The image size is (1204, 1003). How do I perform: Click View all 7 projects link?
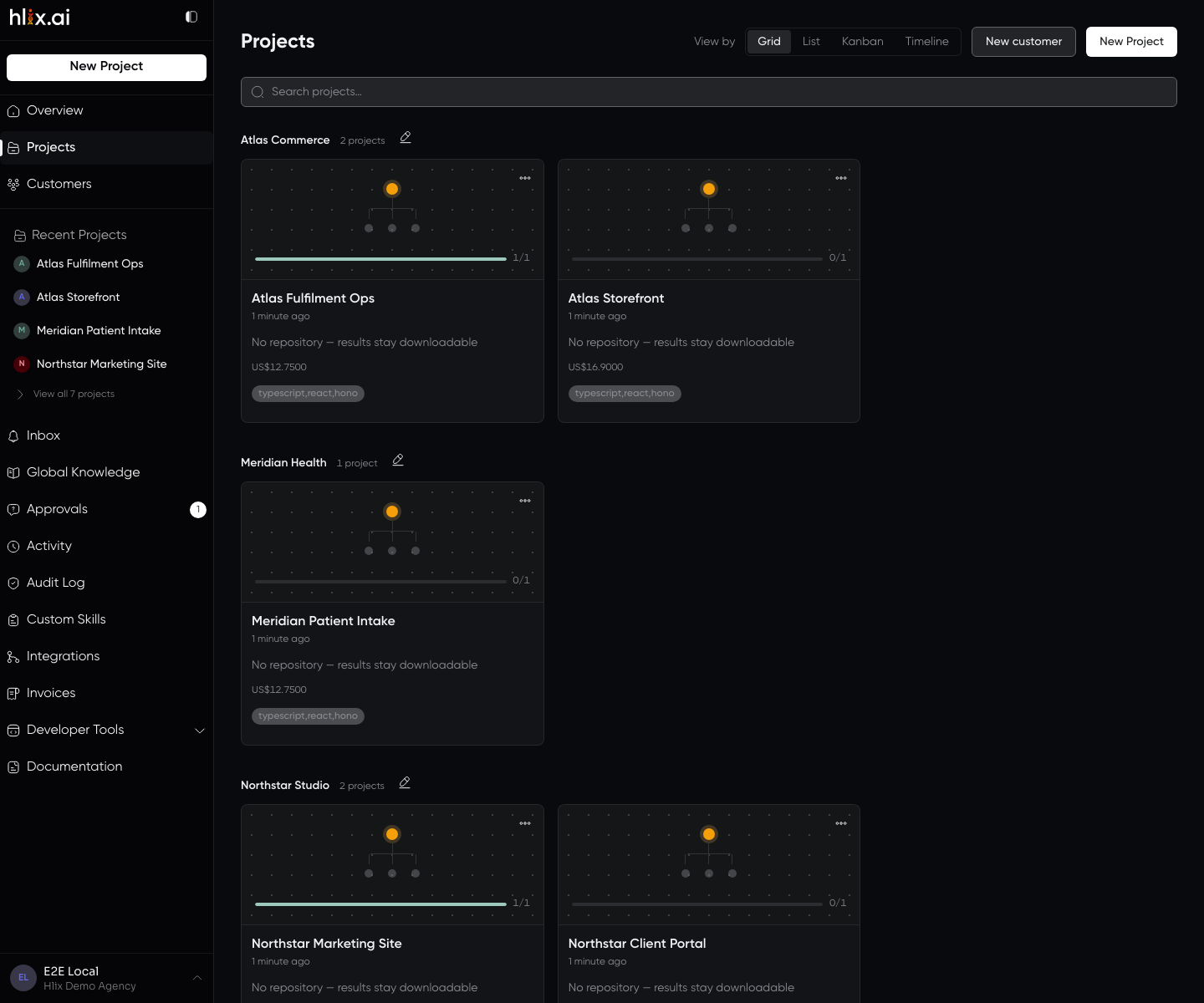tap(74, 394)
